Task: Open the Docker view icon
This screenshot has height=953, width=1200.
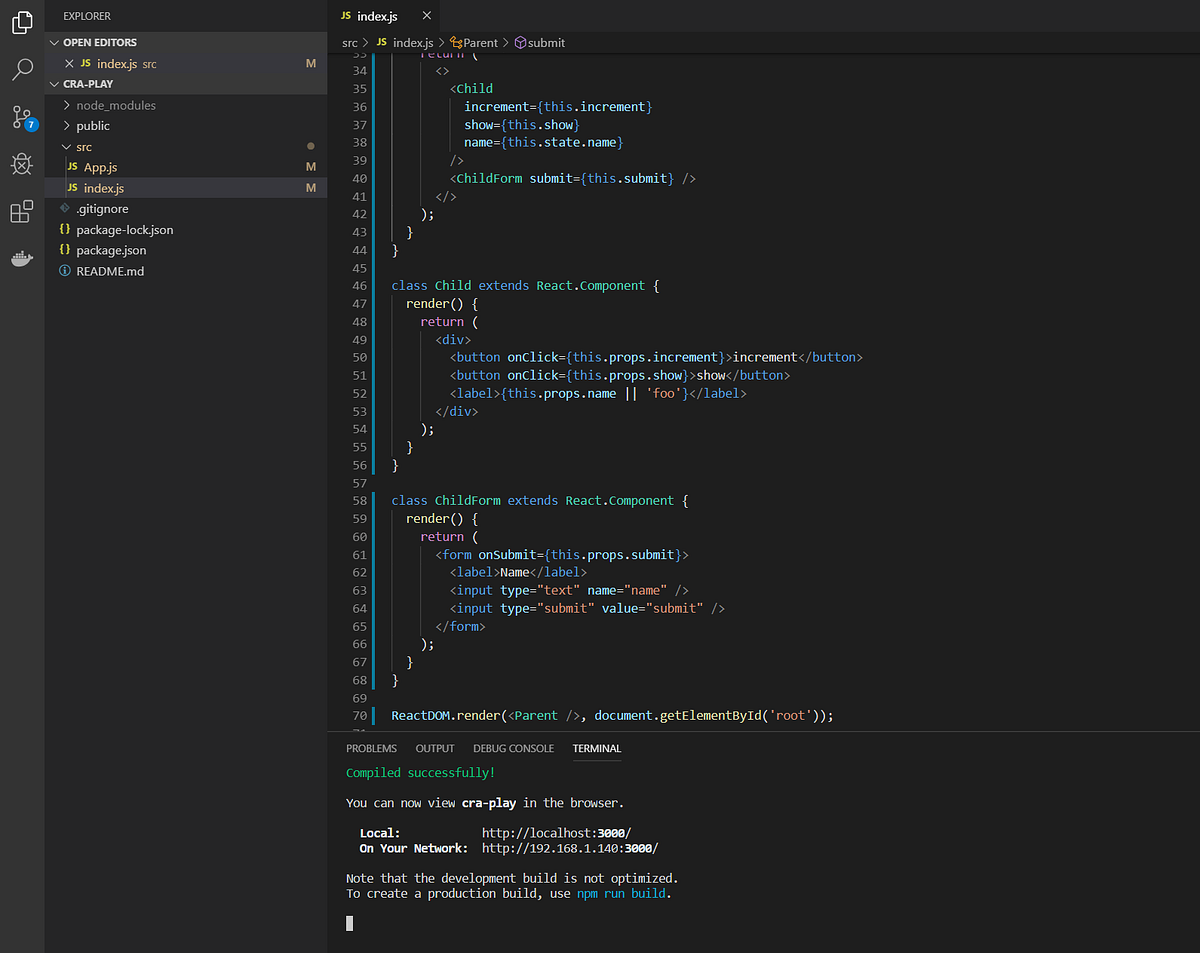Action: [x=22, y=259]
